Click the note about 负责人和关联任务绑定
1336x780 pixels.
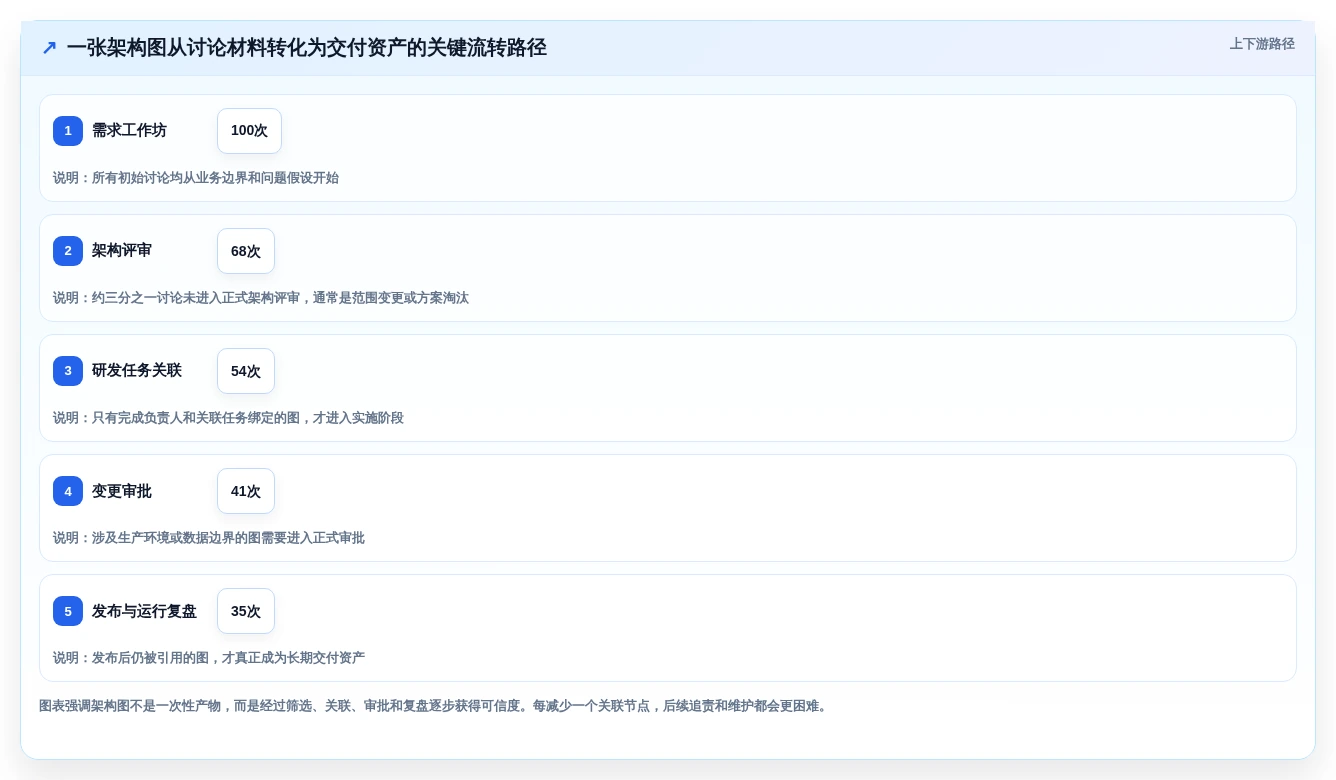pos(228,418)
